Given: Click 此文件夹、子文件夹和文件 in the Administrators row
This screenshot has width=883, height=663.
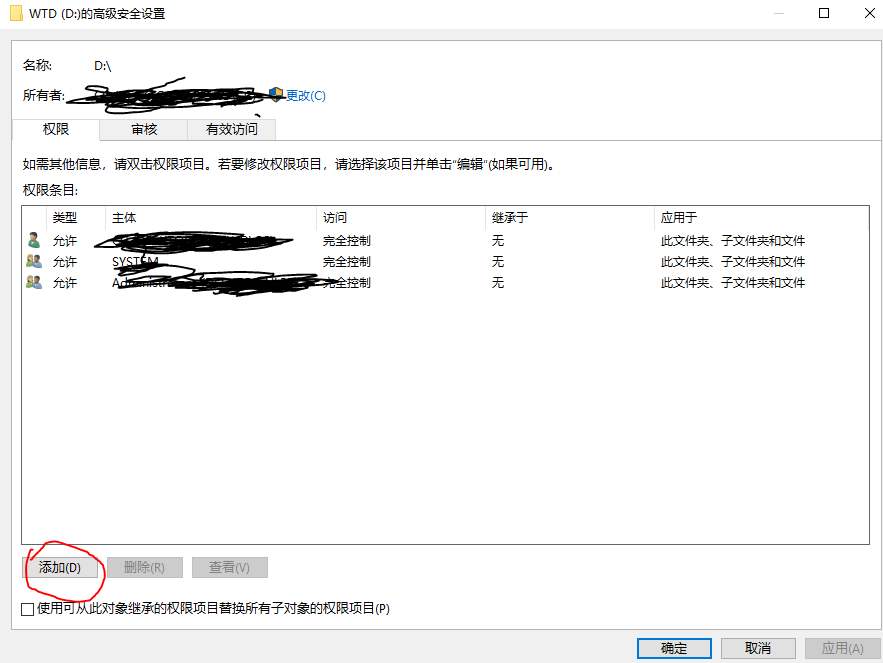Looking at the screenshot, I should (733, 282).
